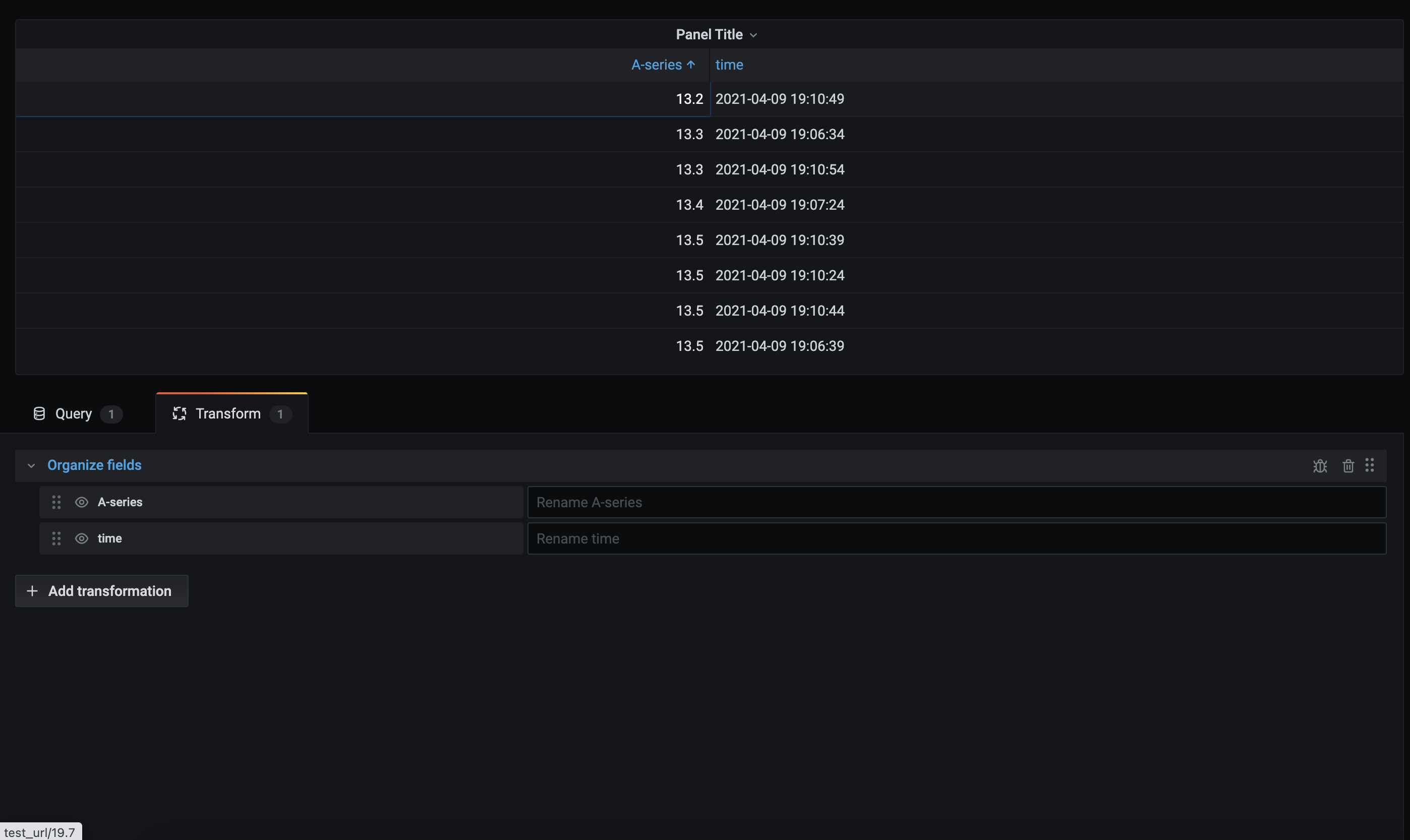Click the database icon on the Query tab
Viewport: 1410px width, 840px height.
39,414
